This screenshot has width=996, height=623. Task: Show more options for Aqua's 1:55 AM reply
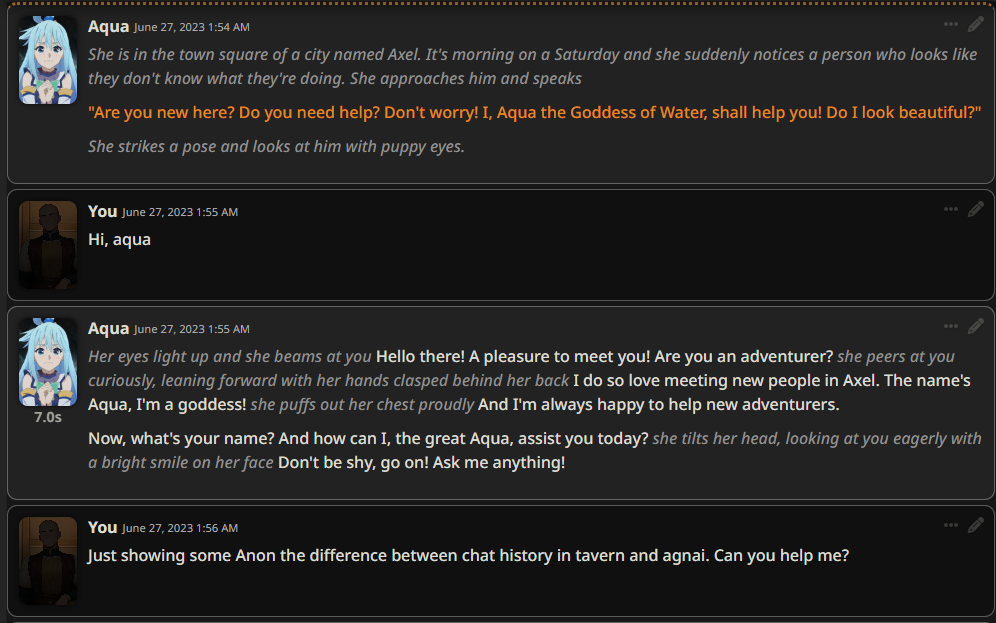[951, 326]
